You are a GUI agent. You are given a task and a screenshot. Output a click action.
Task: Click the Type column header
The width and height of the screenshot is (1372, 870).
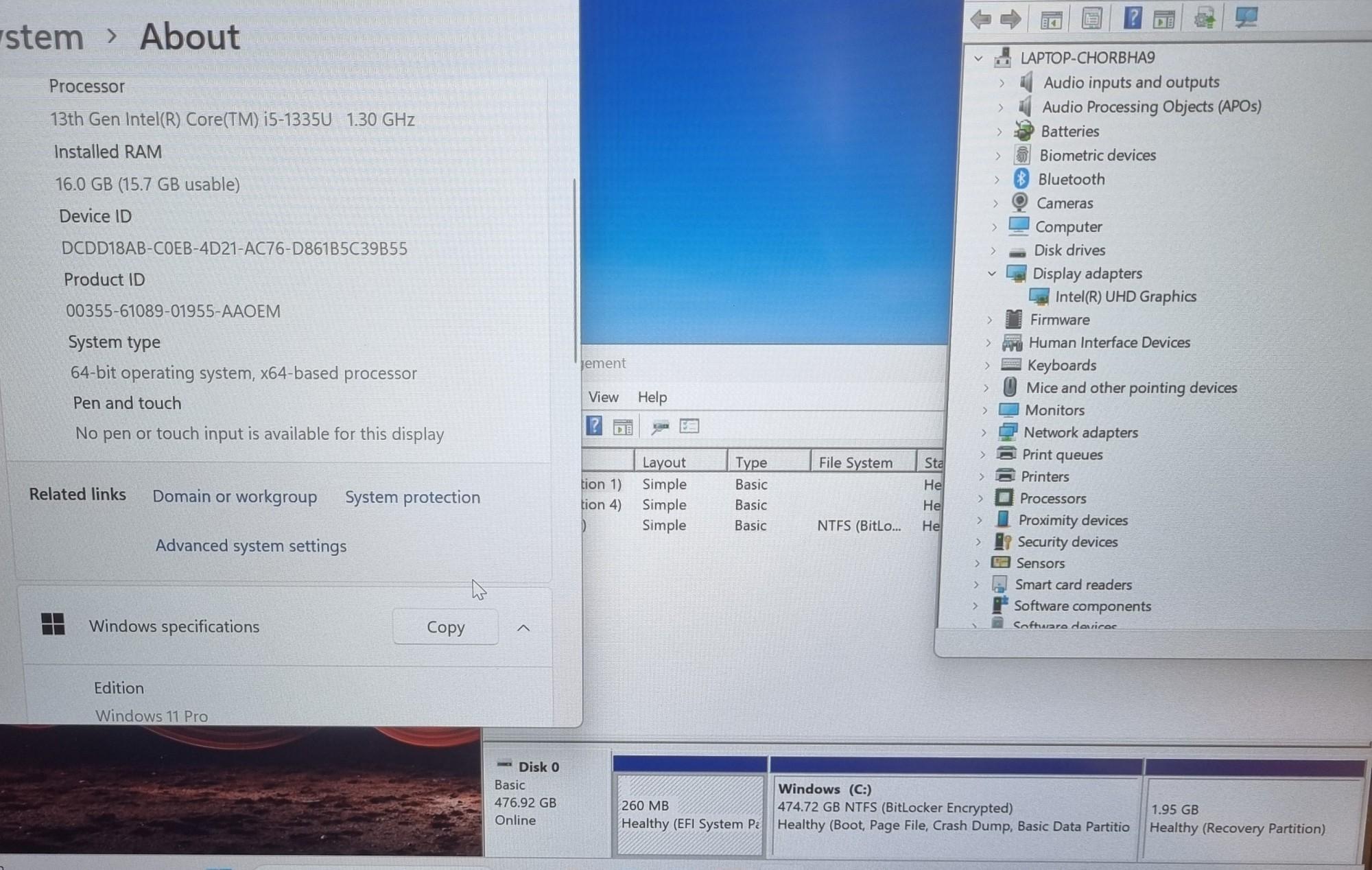pyautogui.click(x=768, y=462)
